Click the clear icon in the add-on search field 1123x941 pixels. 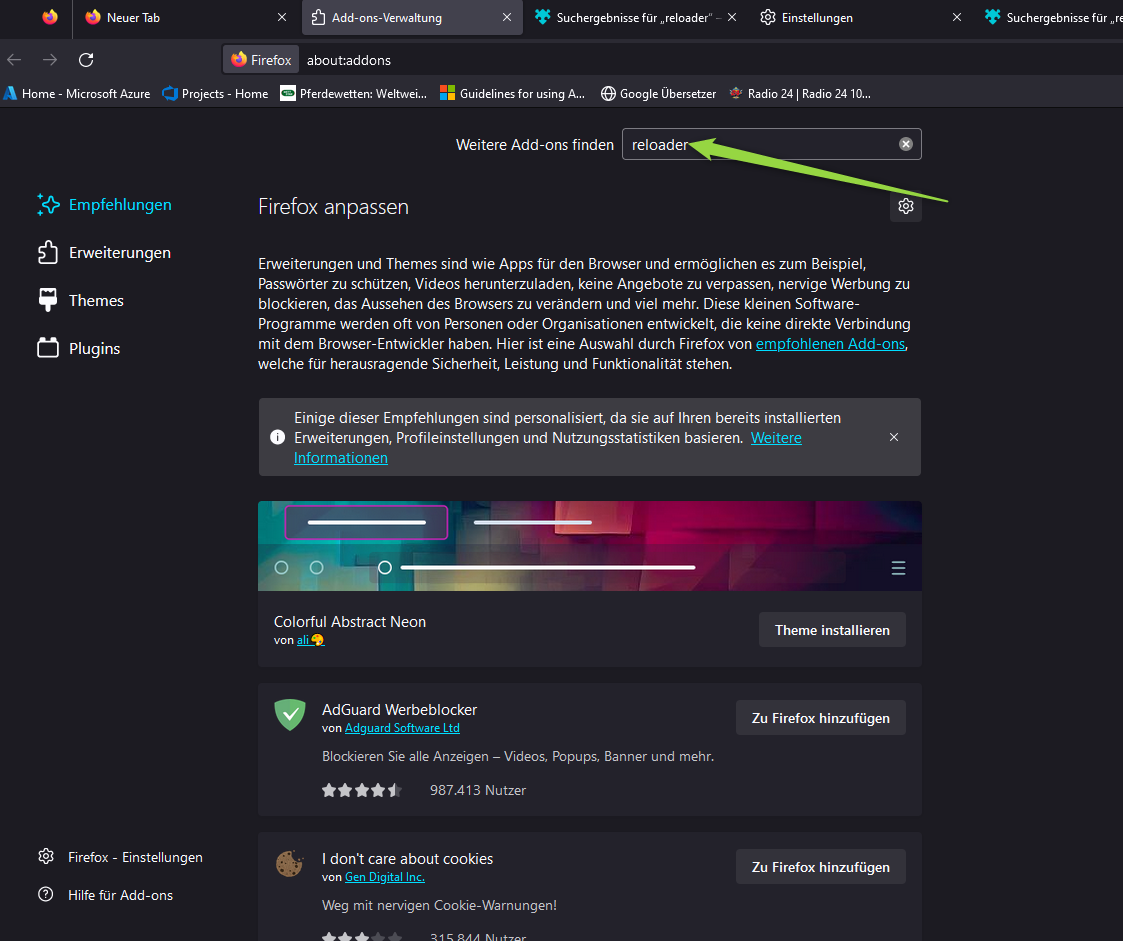pyautogui.click(x=905, y=144)
